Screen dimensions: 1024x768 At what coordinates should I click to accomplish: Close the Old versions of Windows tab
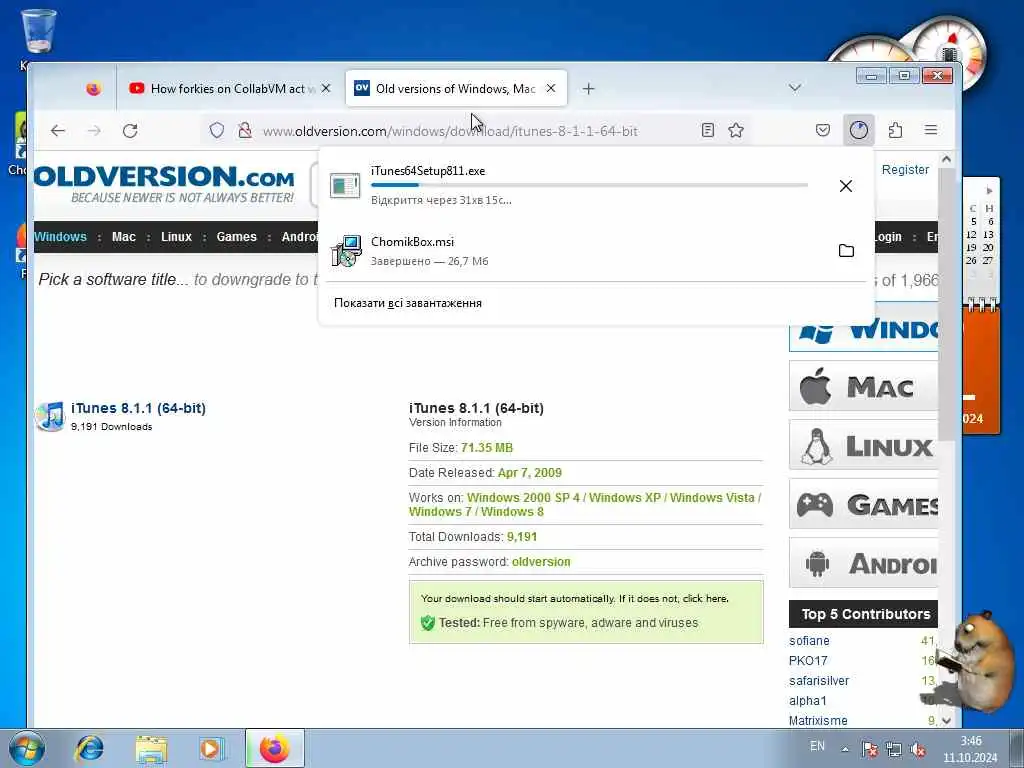click(551, 88)
